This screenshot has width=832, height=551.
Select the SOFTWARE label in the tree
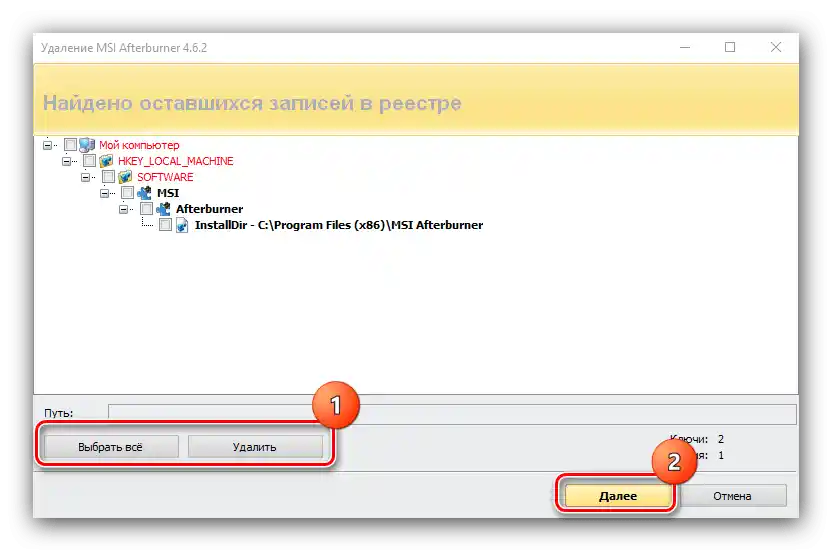pyautogui.click(x=165, y=177)
